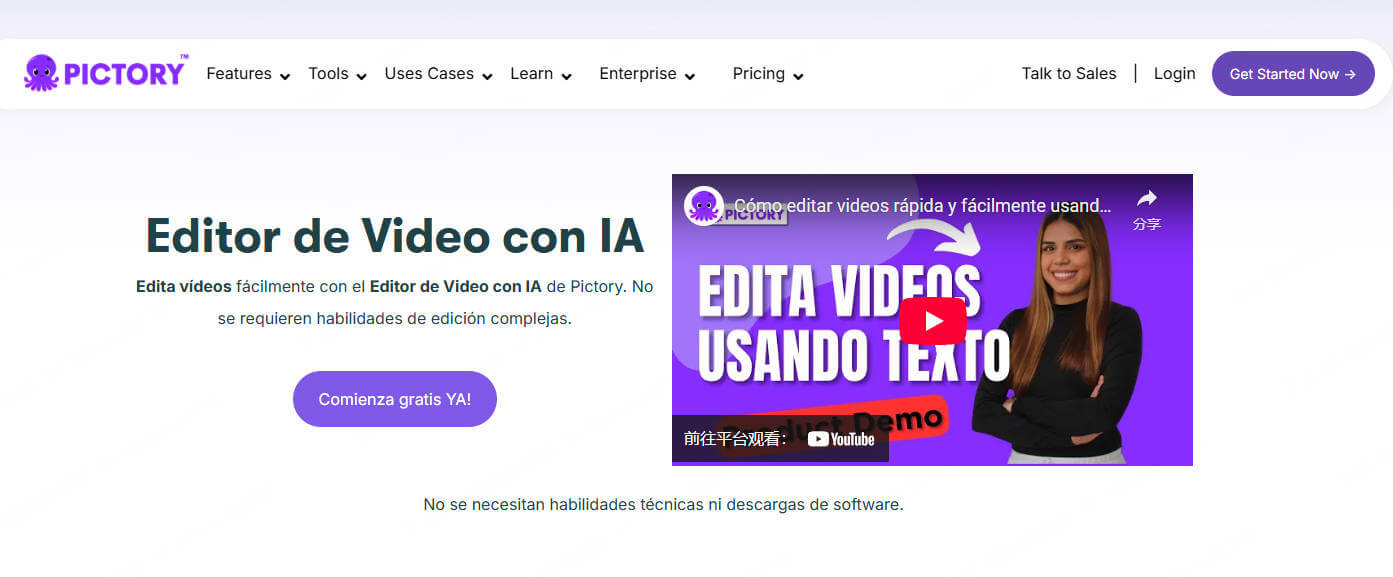Click the 前往平台观看 watch-on-platform label
The width and height of the screenshot is (1393, 577).
click(x=735, y=439)
